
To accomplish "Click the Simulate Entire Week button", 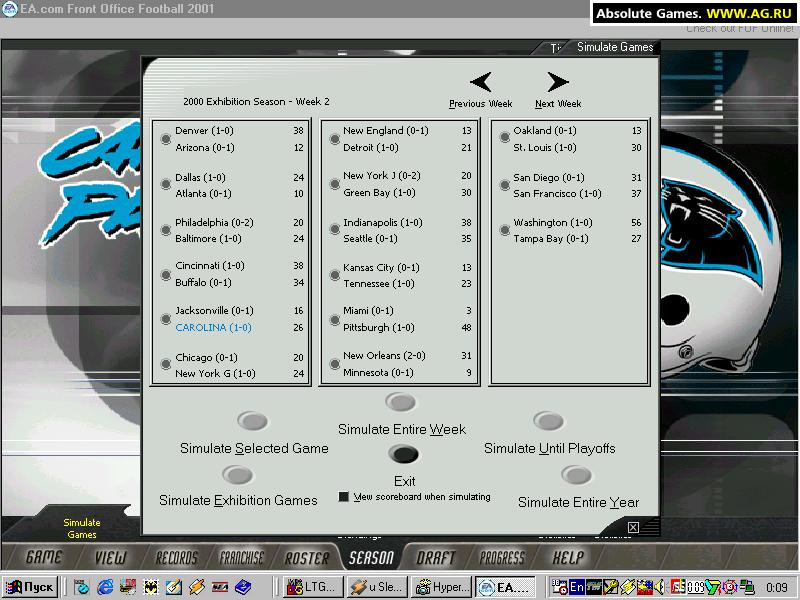I will (x=401, y=402).
